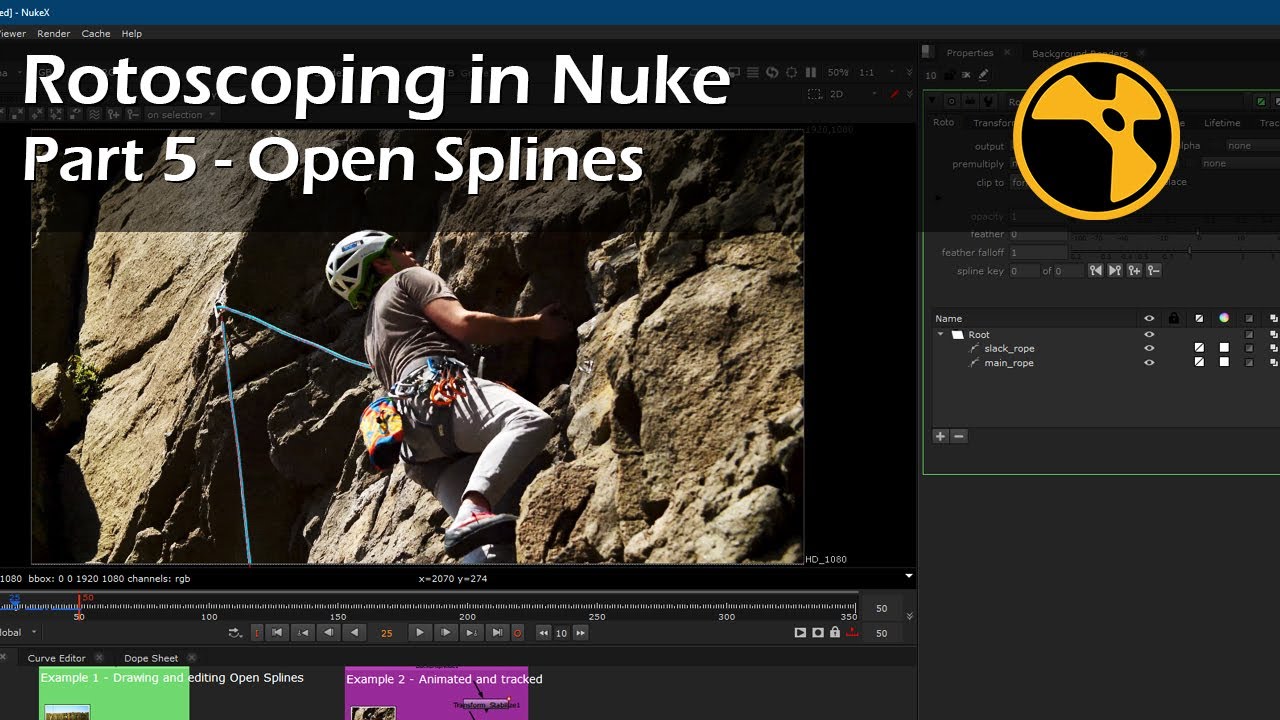The width and height of the screenshot is (1280, 720).
Task: Delete the spline key
Action: pyautogui.click(x=1153, y=270)
